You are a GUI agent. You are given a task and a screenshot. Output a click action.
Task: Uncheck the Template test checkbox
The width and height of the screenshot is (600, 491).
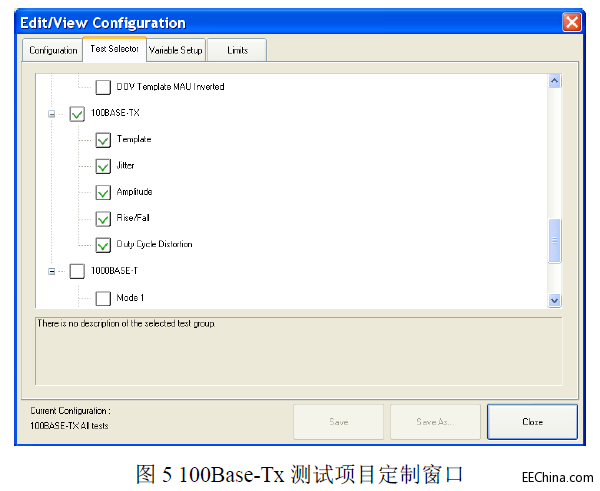(103, 140)
